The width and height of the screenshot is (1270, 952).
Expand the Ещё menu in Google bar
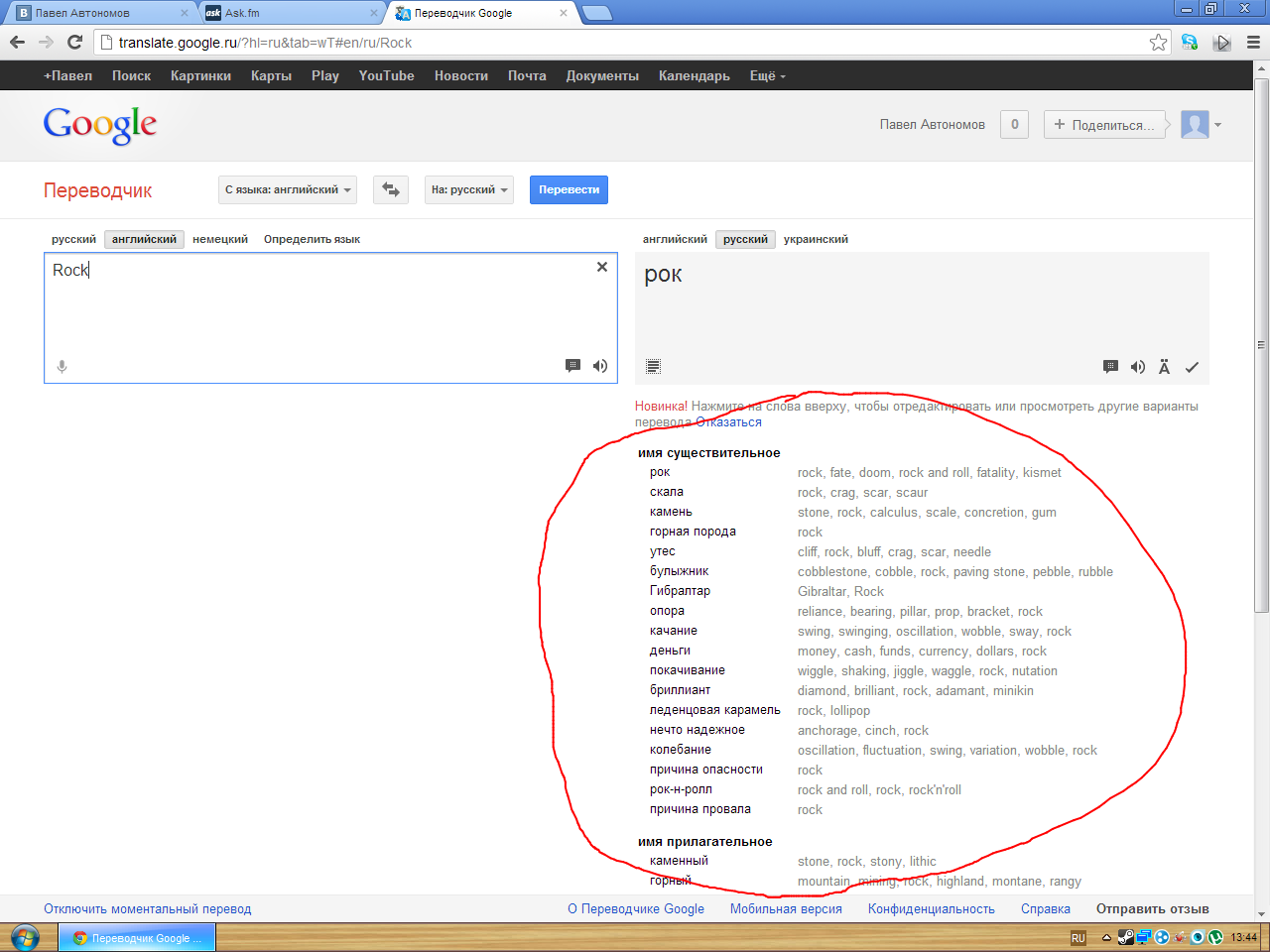coord(767,75)
